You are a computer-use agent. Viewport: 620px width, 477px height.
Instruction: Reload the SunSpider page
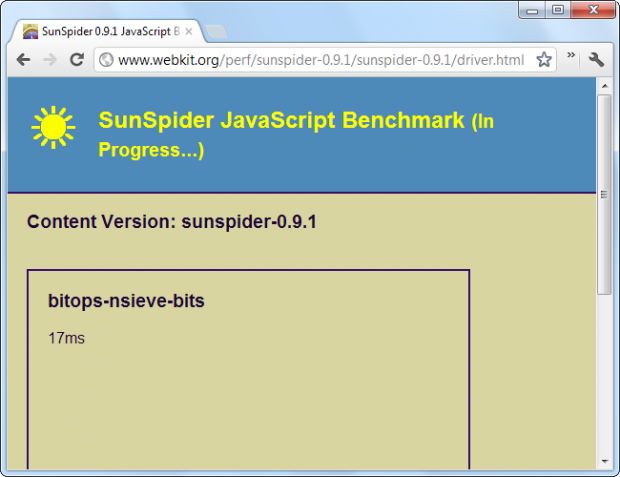[x=77, y=59]
